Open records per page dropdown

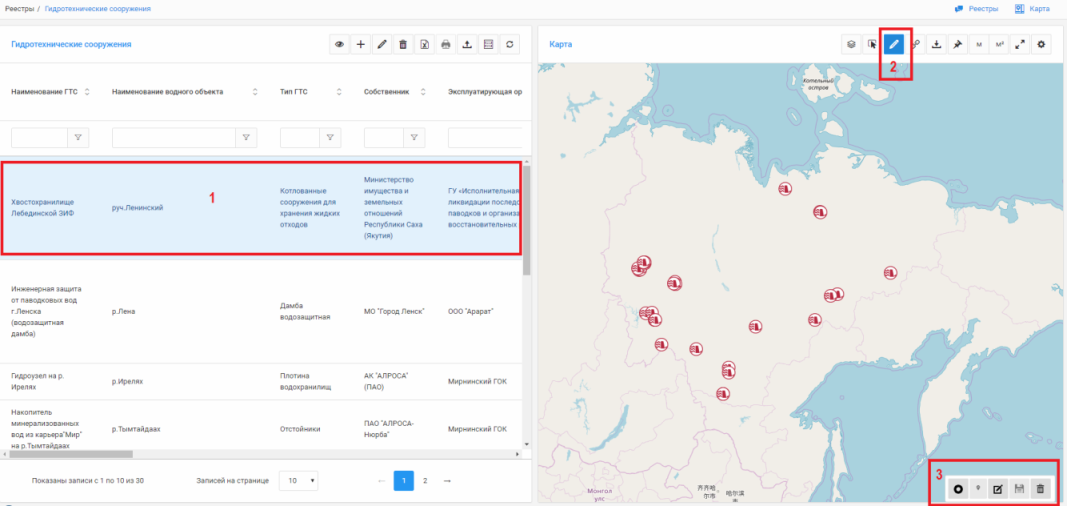point(298,481)
